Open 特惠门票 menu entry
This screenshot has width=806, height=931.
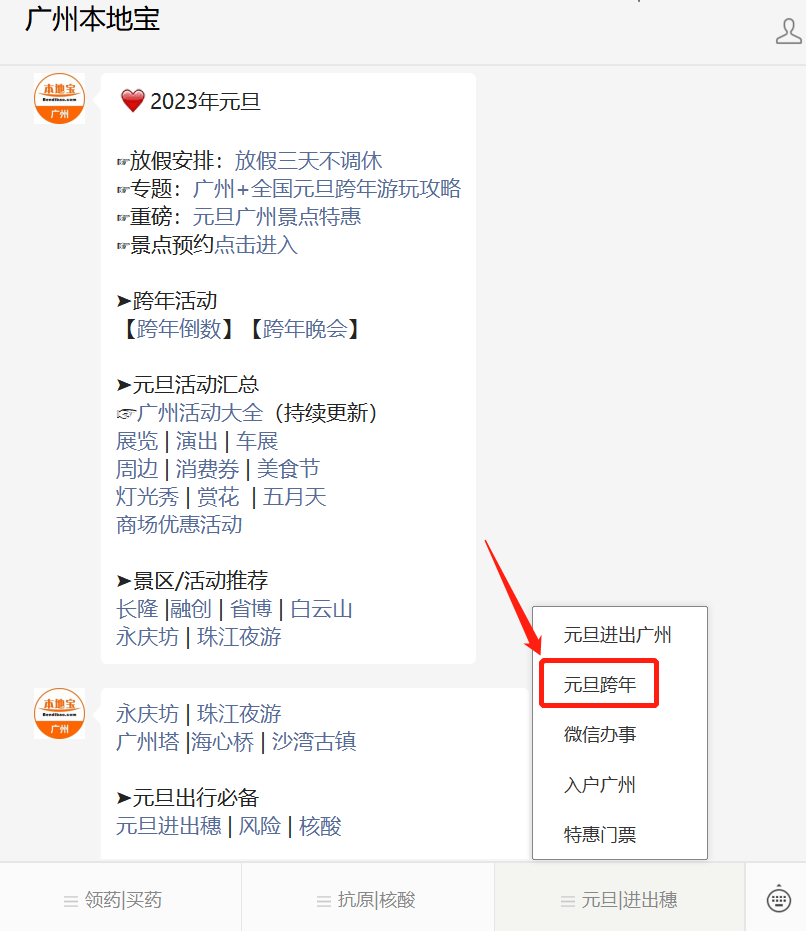coord(599,835)
